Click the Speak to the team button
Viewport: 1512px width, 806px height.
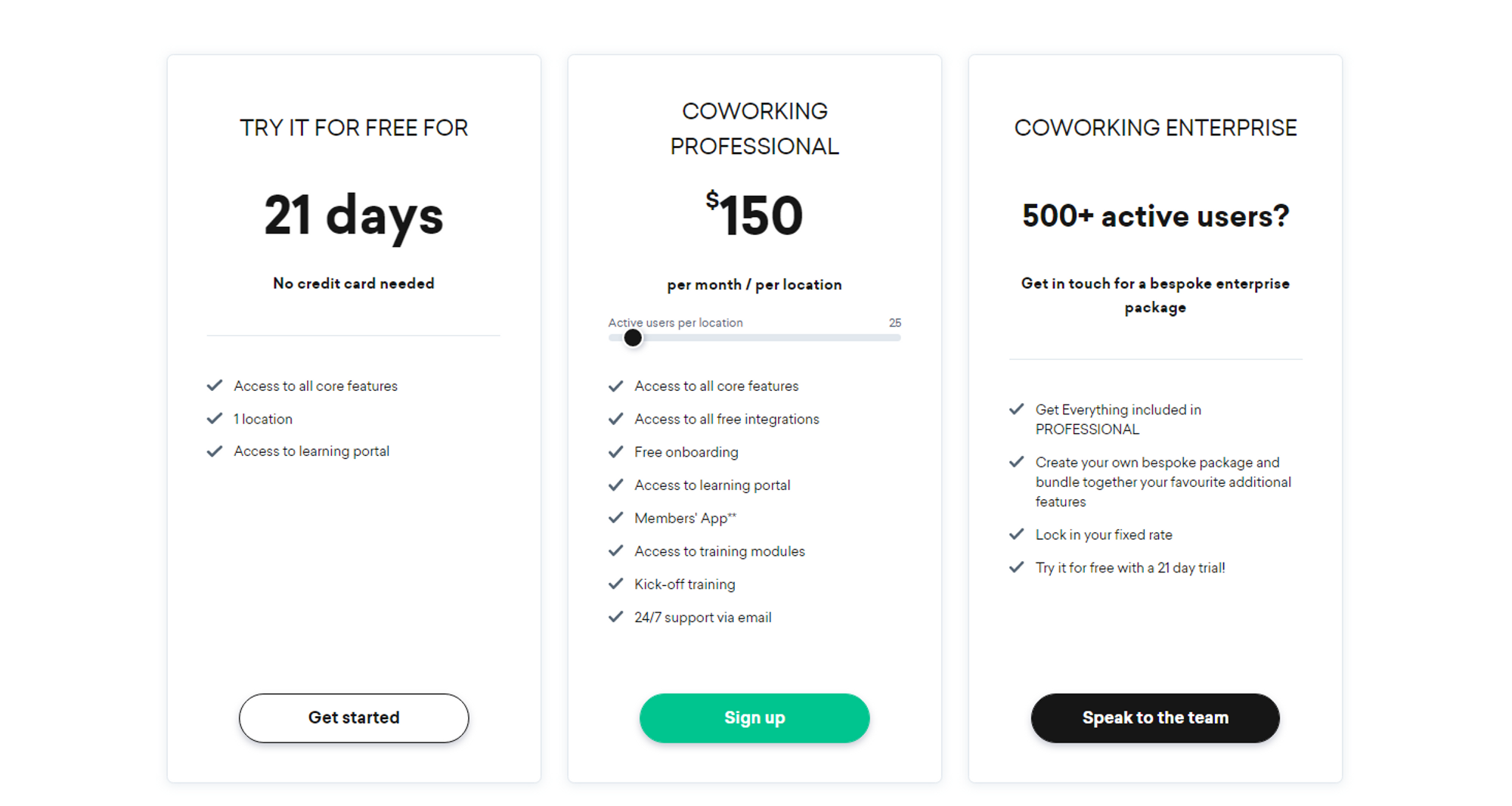pyautogui.click(x=1155, y=718)
